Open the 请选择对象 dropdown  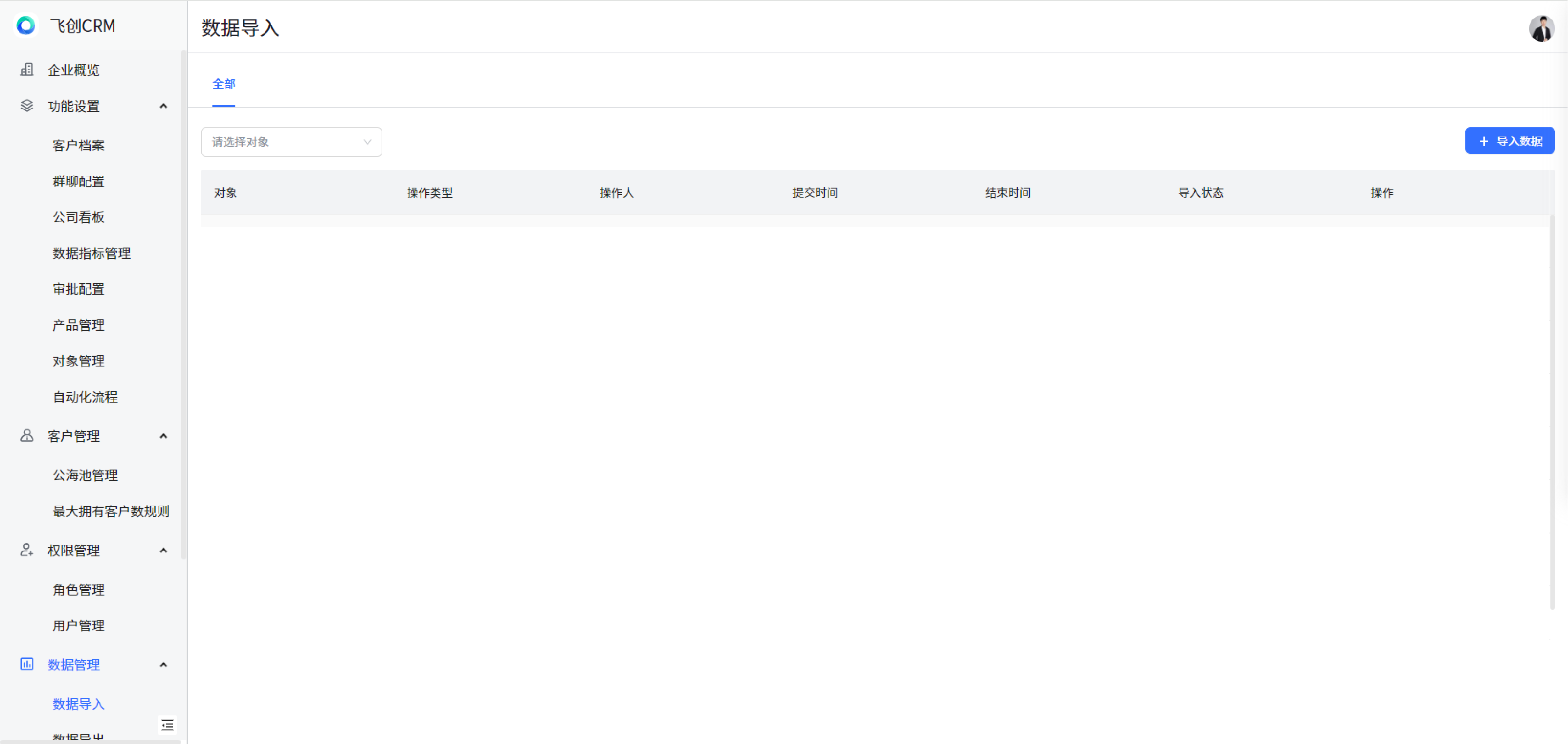(x=291, y=142)
